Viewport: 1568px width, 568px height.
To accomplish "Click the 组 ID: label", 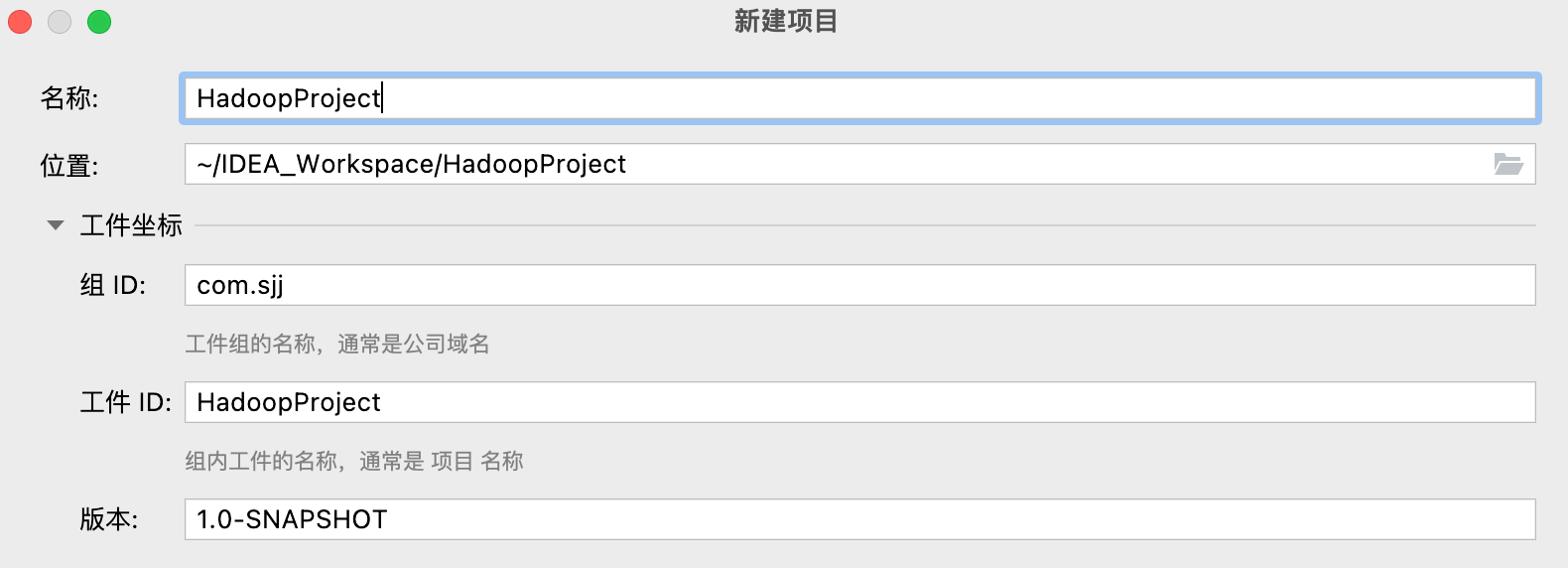I will tap(113, 286).
